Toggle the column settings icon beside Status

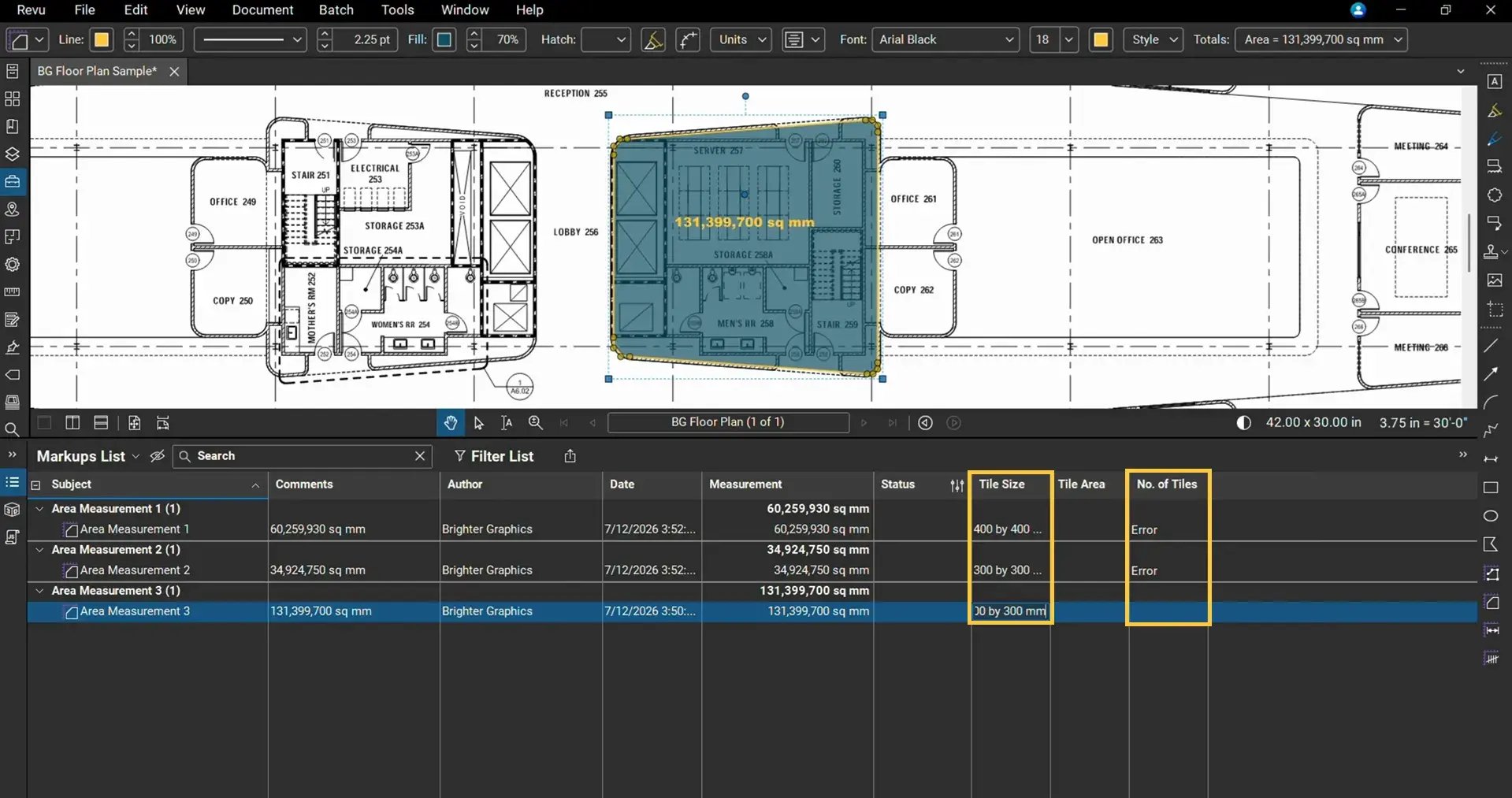(957, 485)
